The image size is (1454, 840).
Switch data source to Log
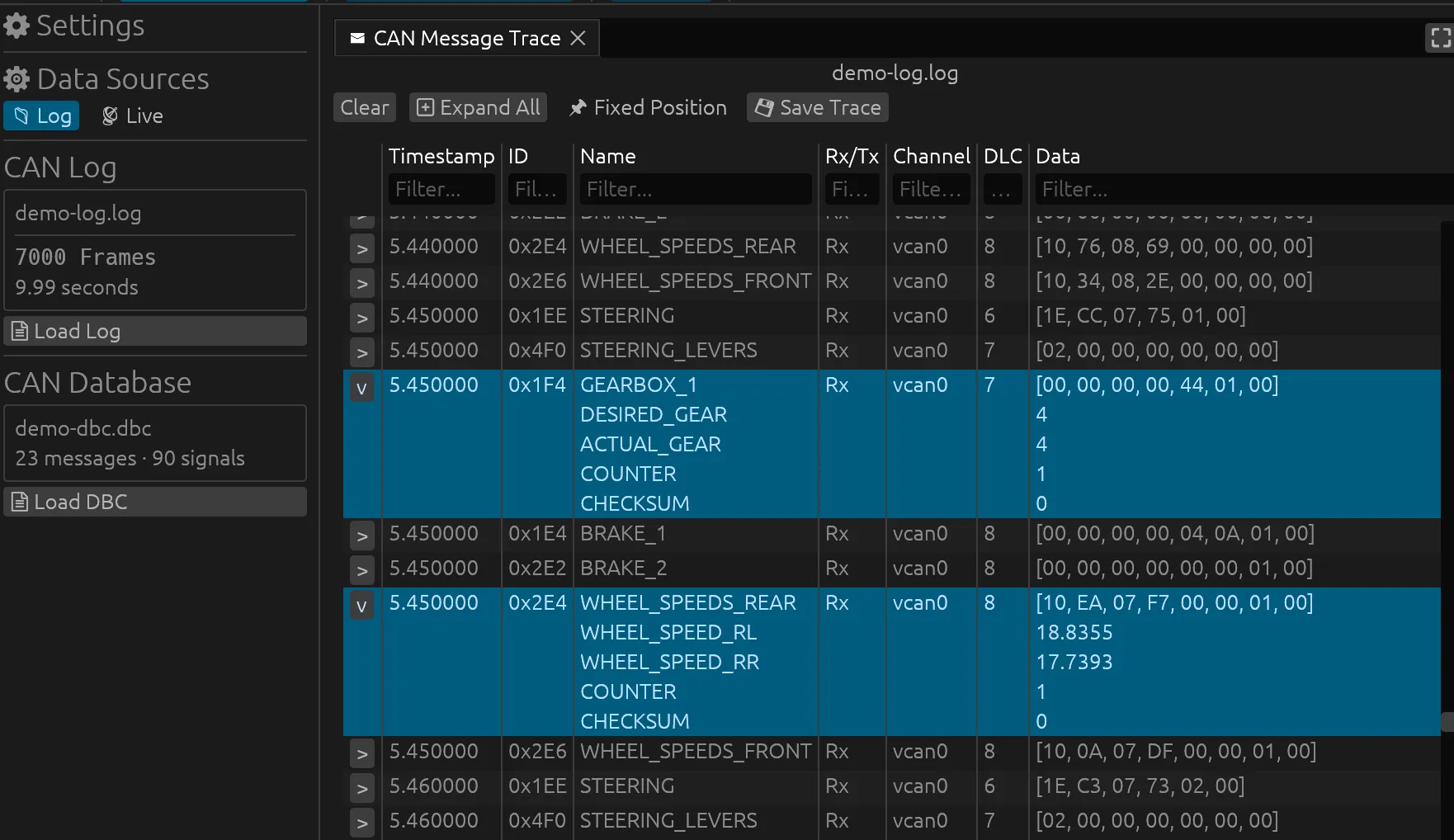coord(42,116)
